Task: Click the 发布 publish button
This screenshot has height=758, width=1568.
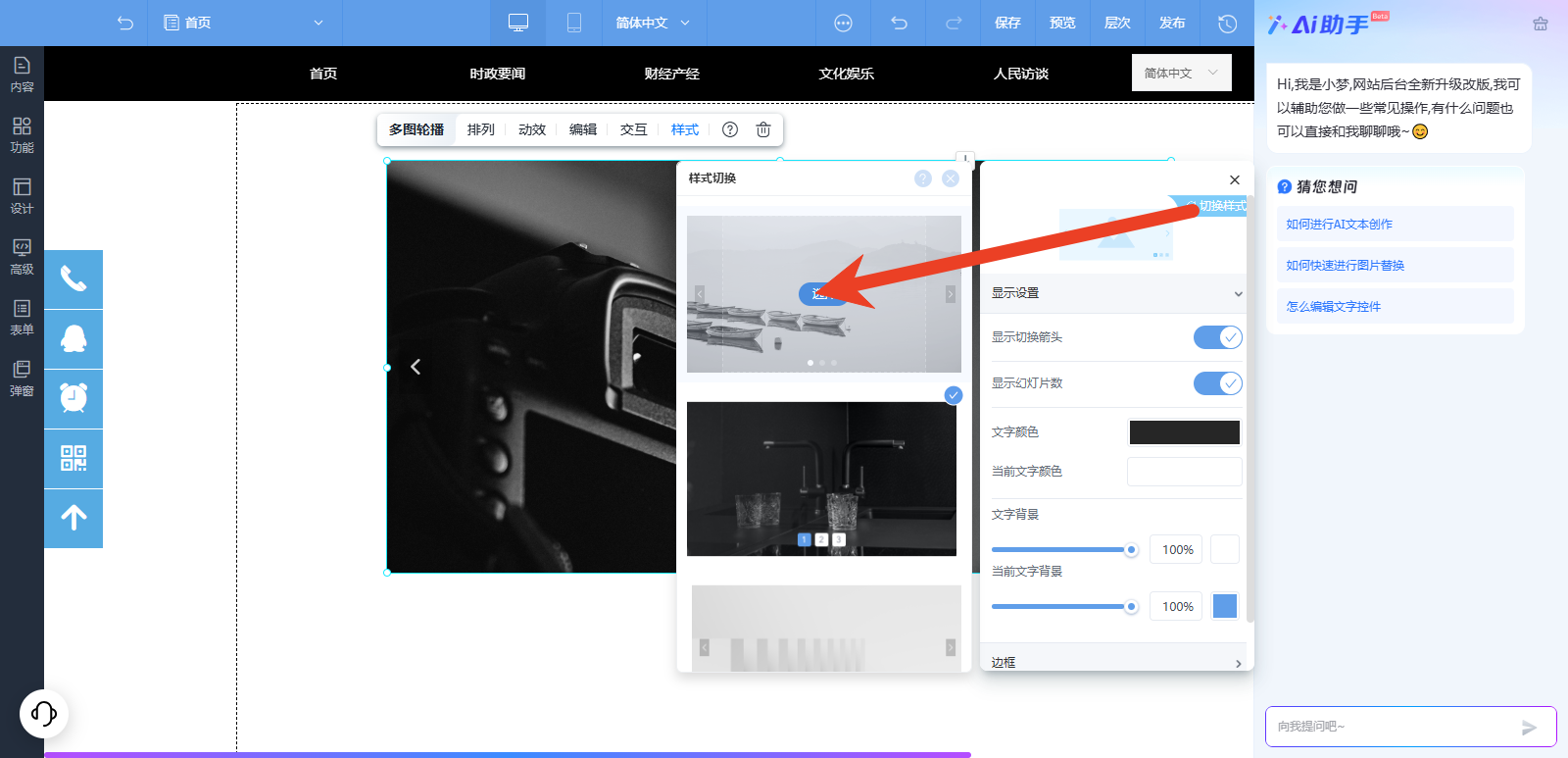Action: (1172, 23)
